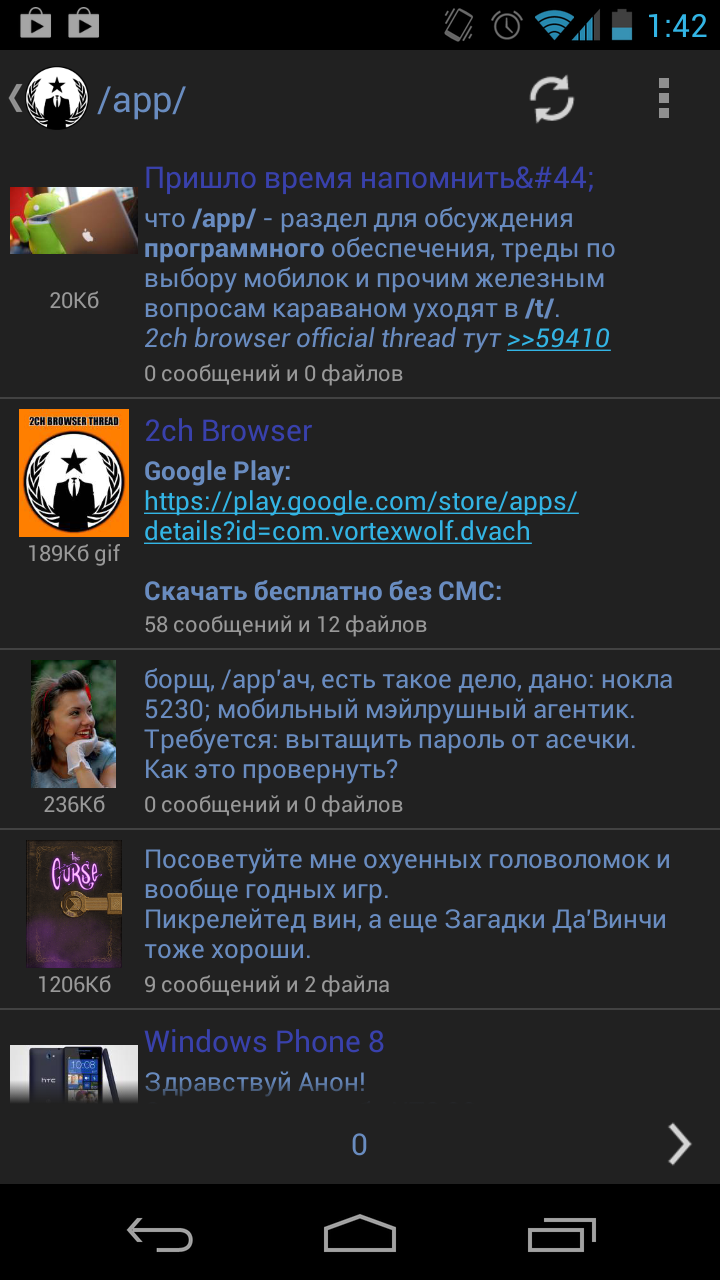Open the 2ch Browser thread title
This screenshot has height=1280, width=720.
pyautogui.click(x=228, y=431)
